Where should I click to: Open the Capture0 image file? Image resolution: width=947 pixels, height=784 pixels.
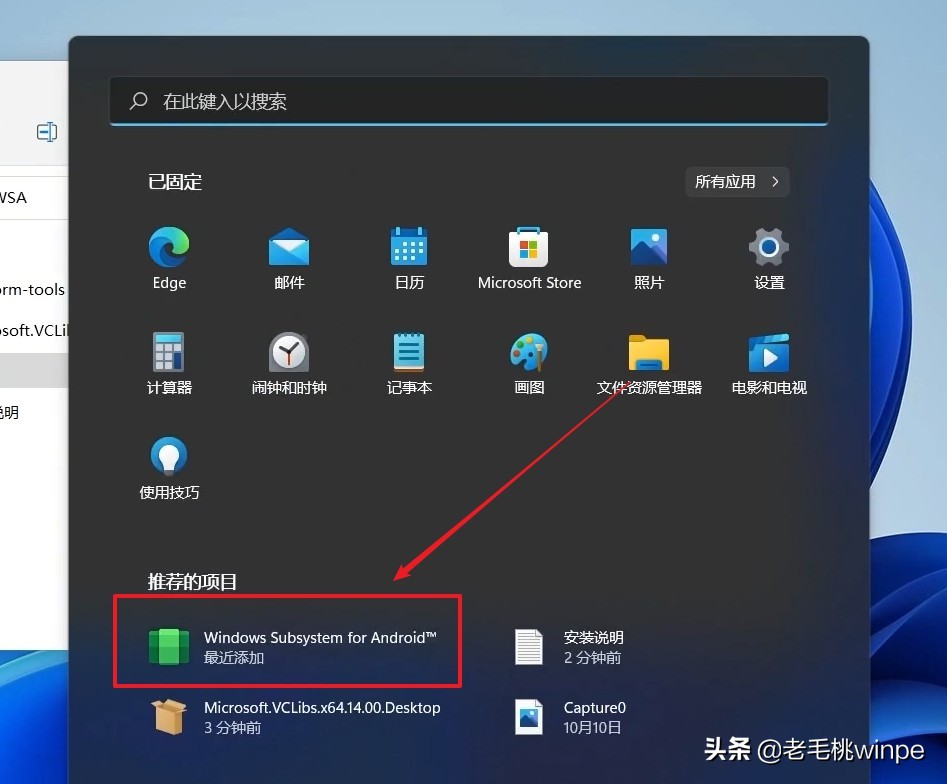point(570,717)
